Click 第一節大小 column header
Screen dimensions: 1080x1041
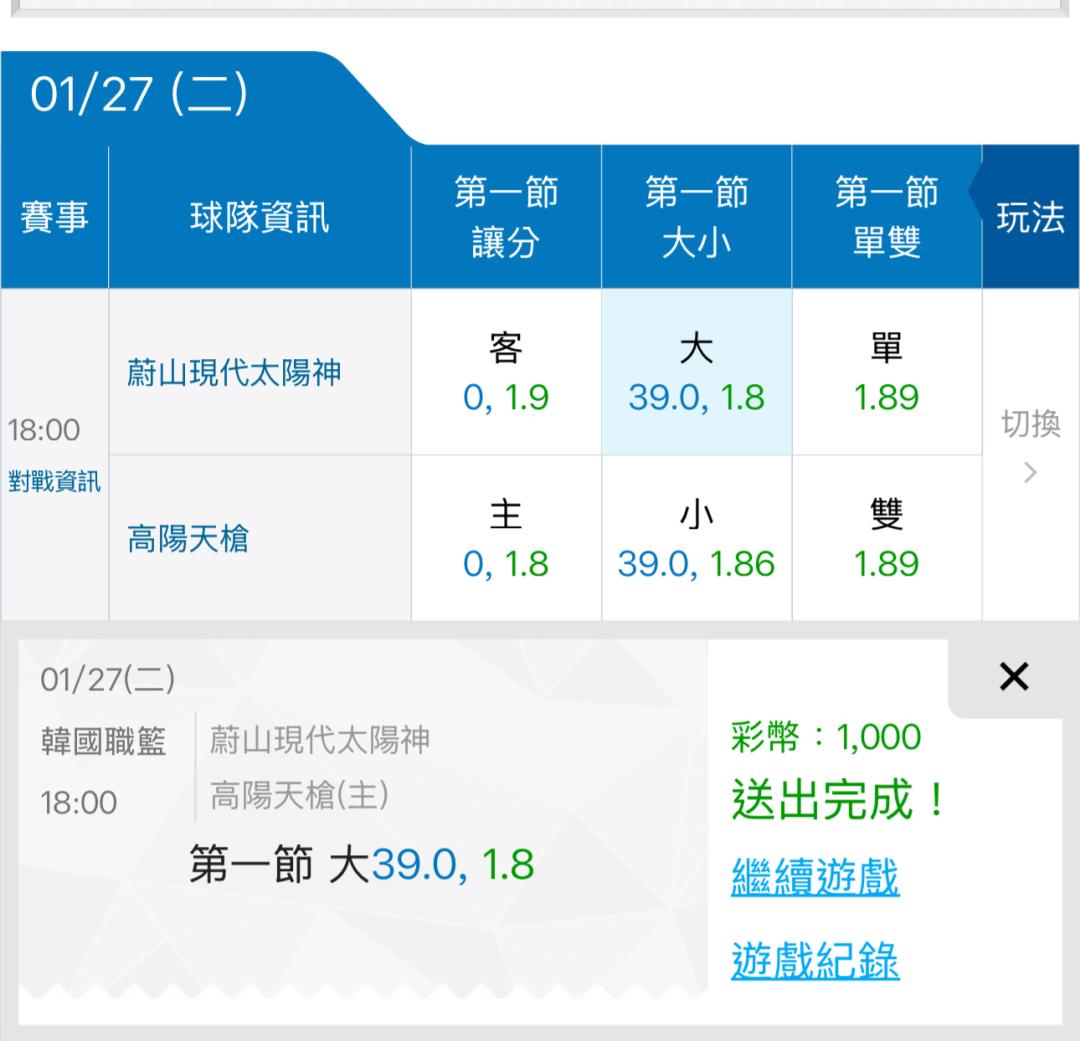click(696, 218)
